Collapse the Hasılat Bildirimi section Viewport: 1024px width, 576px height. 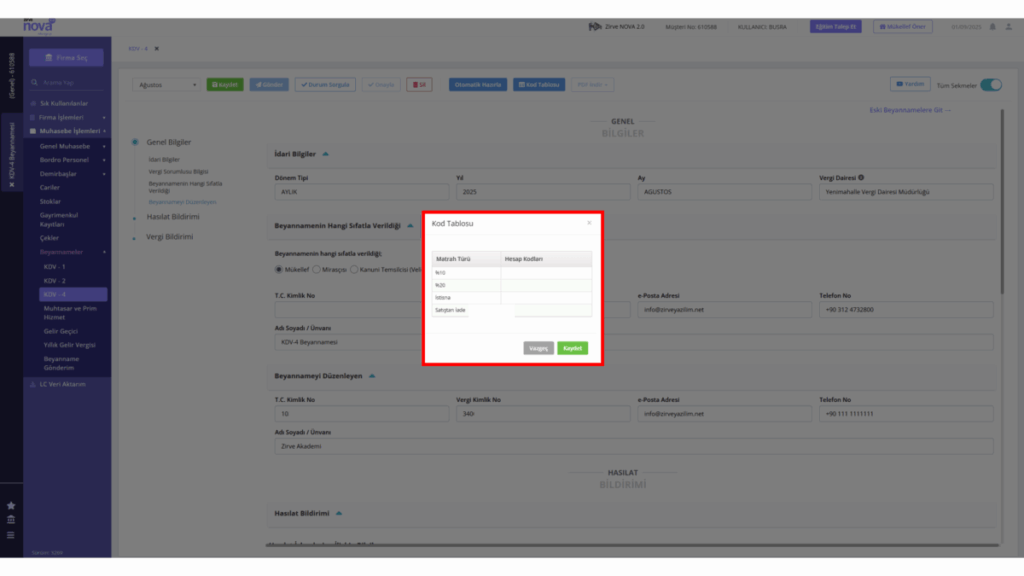338,513
